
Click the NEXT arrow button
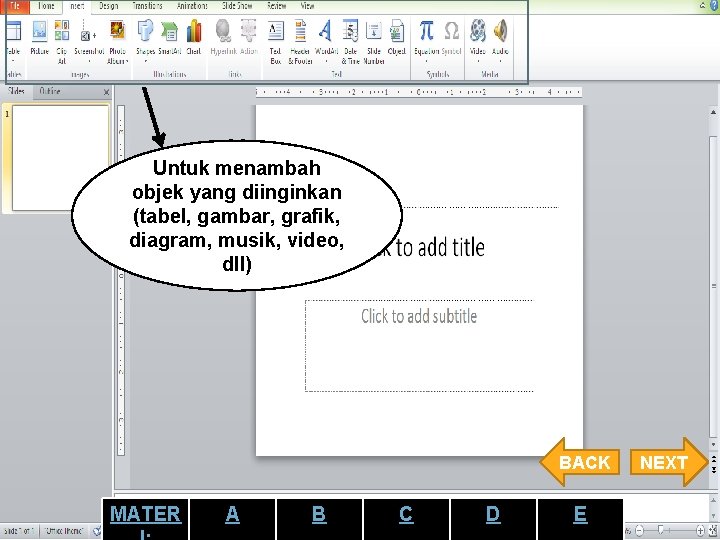coord(669,461)
